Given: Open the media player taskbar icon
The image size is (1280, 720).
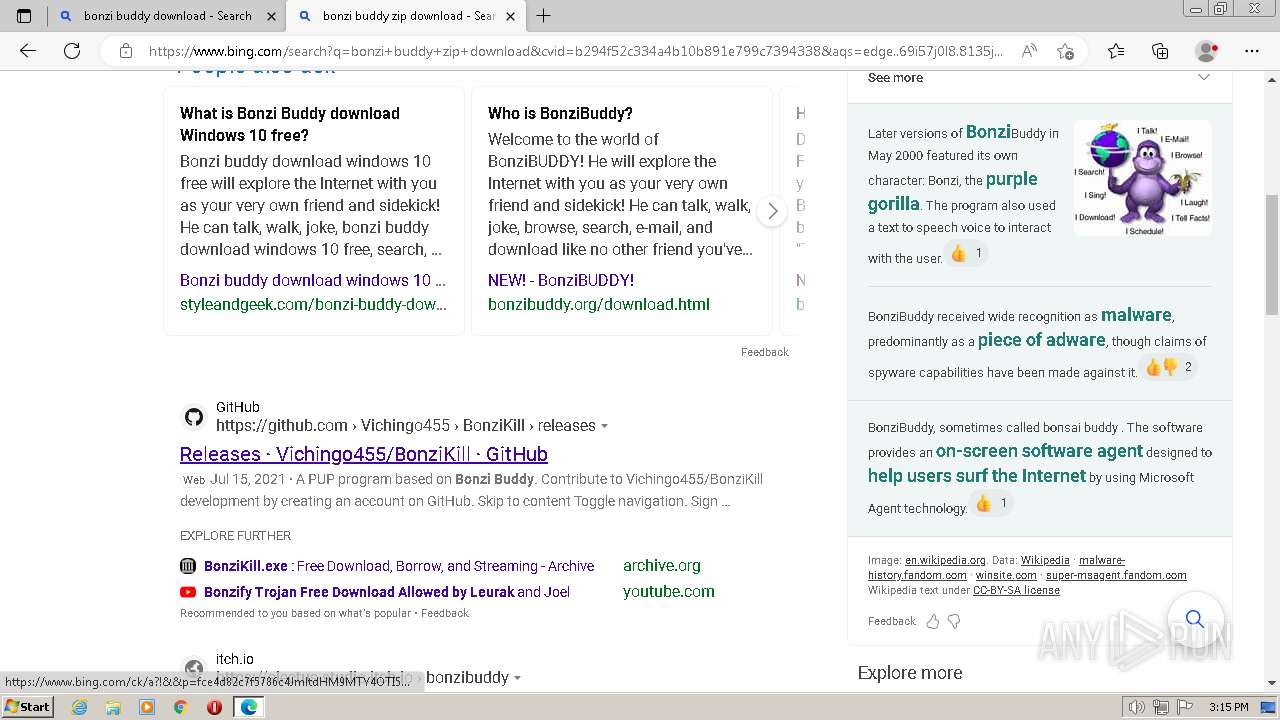Looking at the screenshot, I should (147, 707).
